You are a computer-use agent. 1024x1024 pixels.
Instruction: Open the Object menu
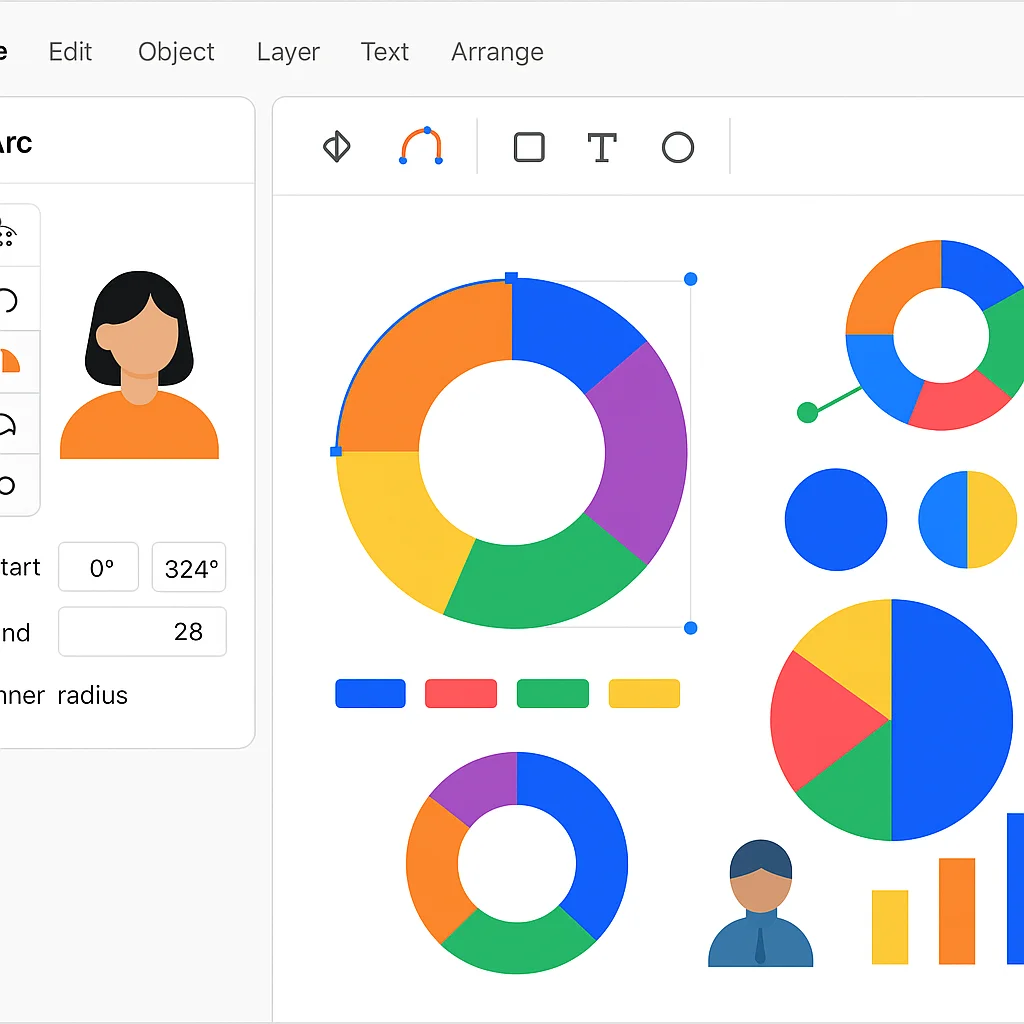coord(176,52)
